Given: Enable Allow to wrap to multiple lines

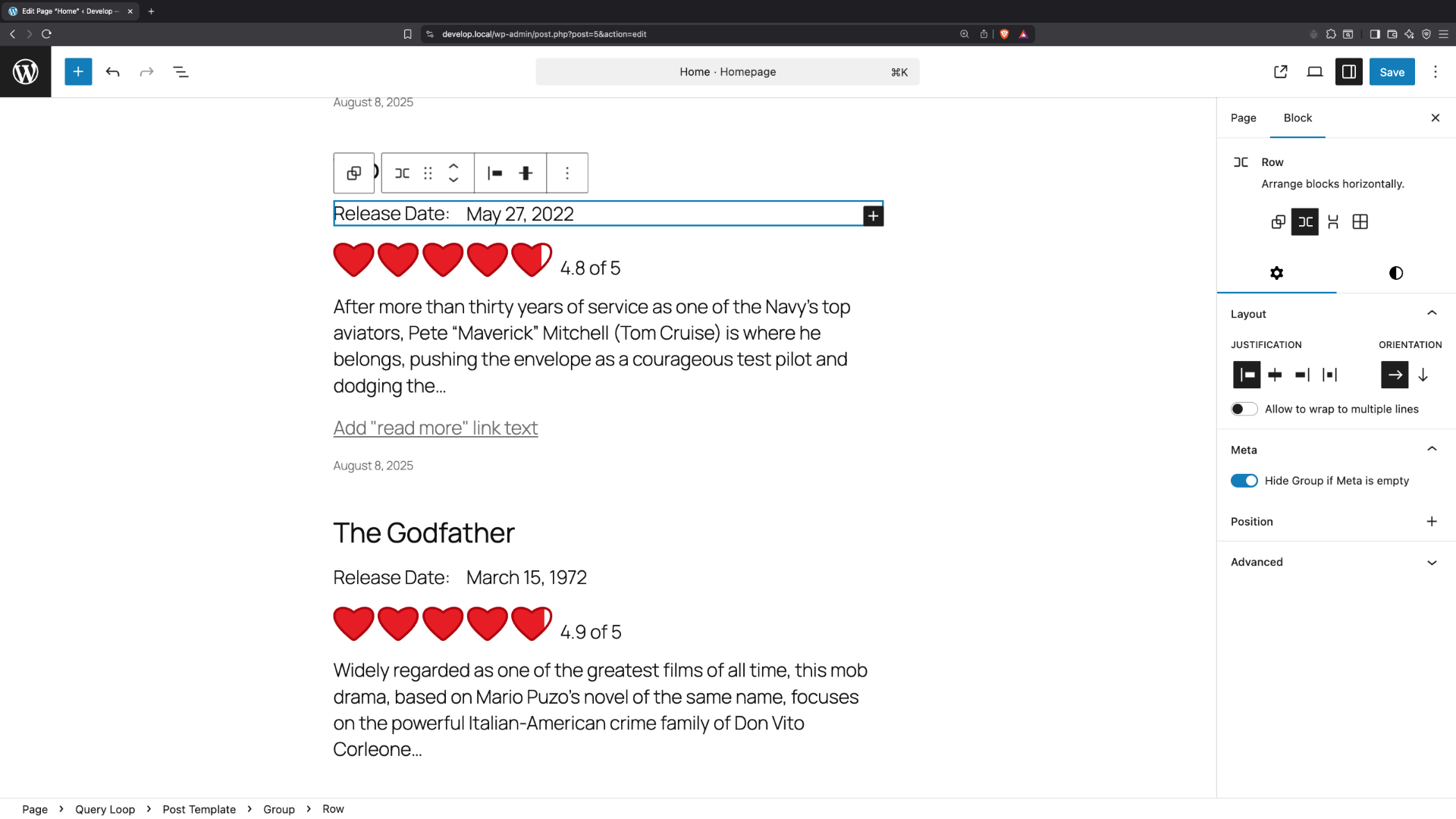Looking at the screenshot, I should tap(1244, 409).
